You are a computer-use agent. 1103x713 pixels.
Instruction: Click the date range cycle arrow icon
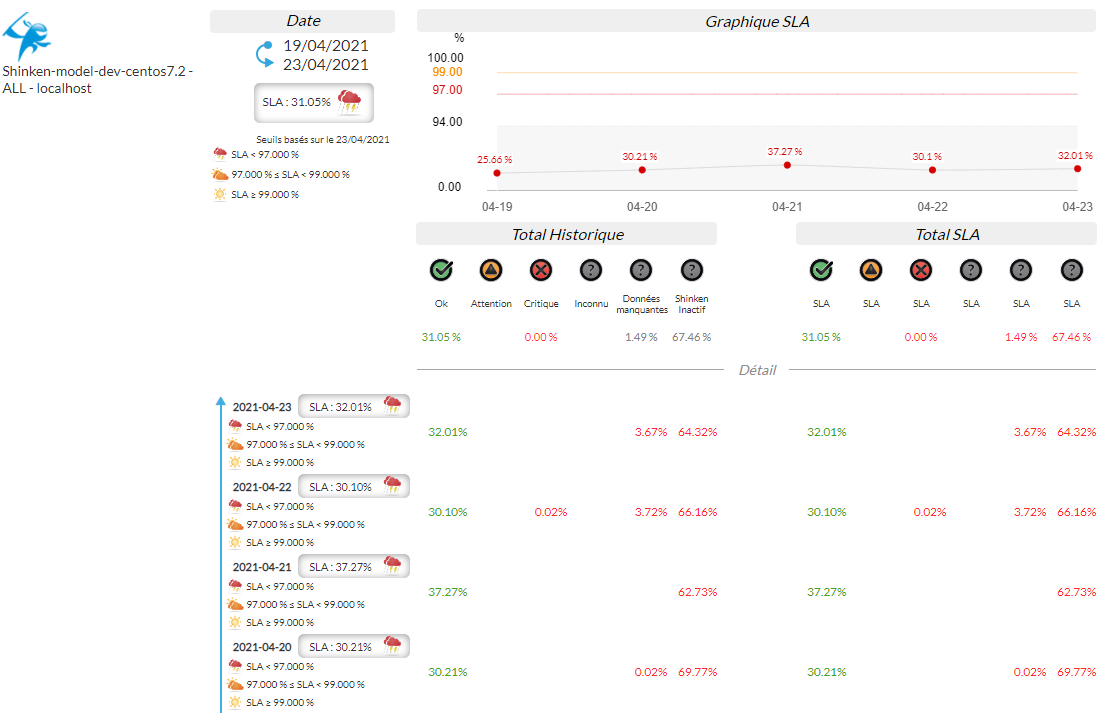(265, 55)
